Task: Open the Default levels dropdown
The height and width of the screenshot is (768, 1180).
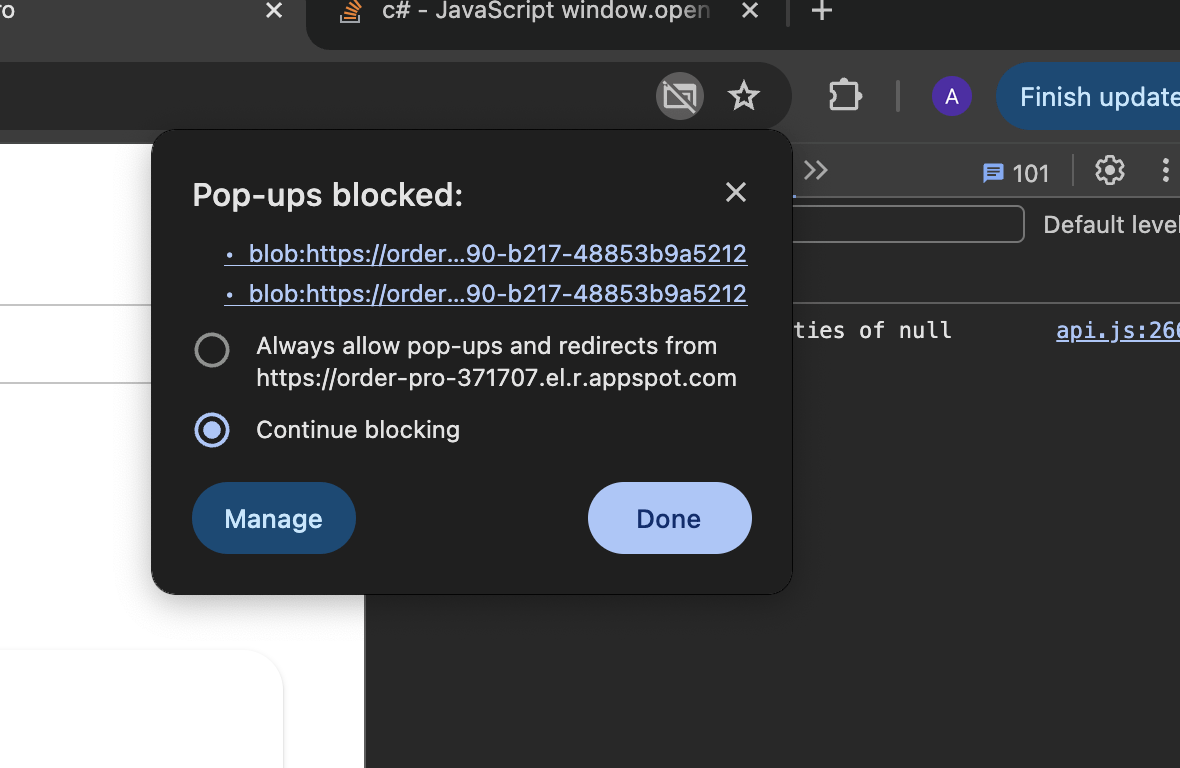Action: pyautogui.click(x=1110, y=224)
